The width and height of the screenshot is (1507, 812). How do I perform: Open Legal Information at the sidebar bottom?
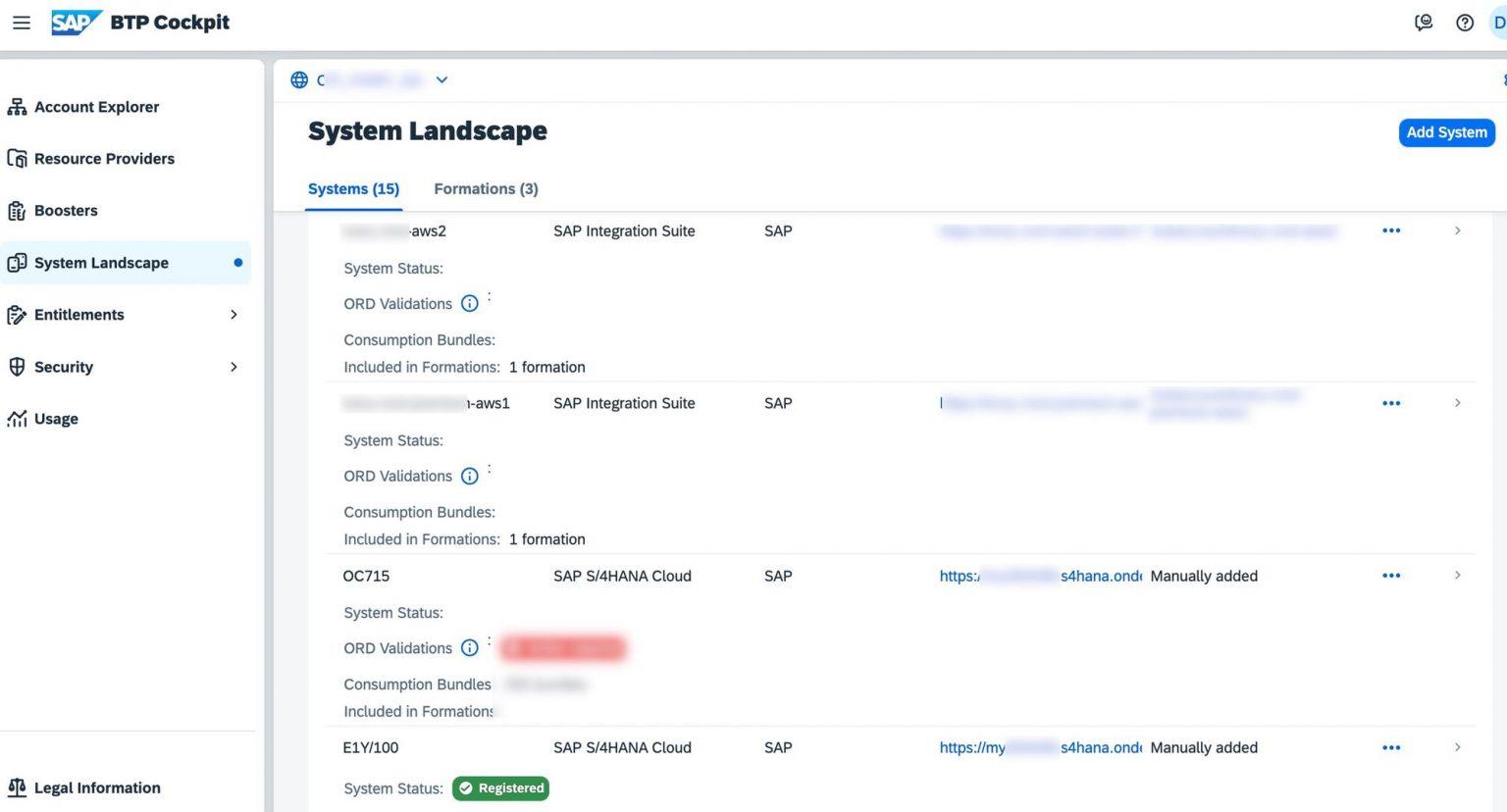96,787
